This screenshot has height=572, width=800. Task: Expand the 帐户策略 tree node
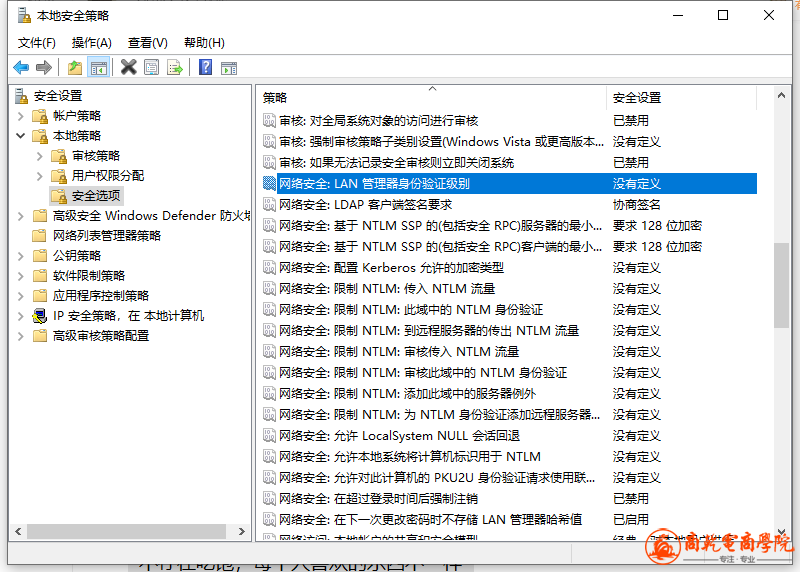click(x=20, y=116)
